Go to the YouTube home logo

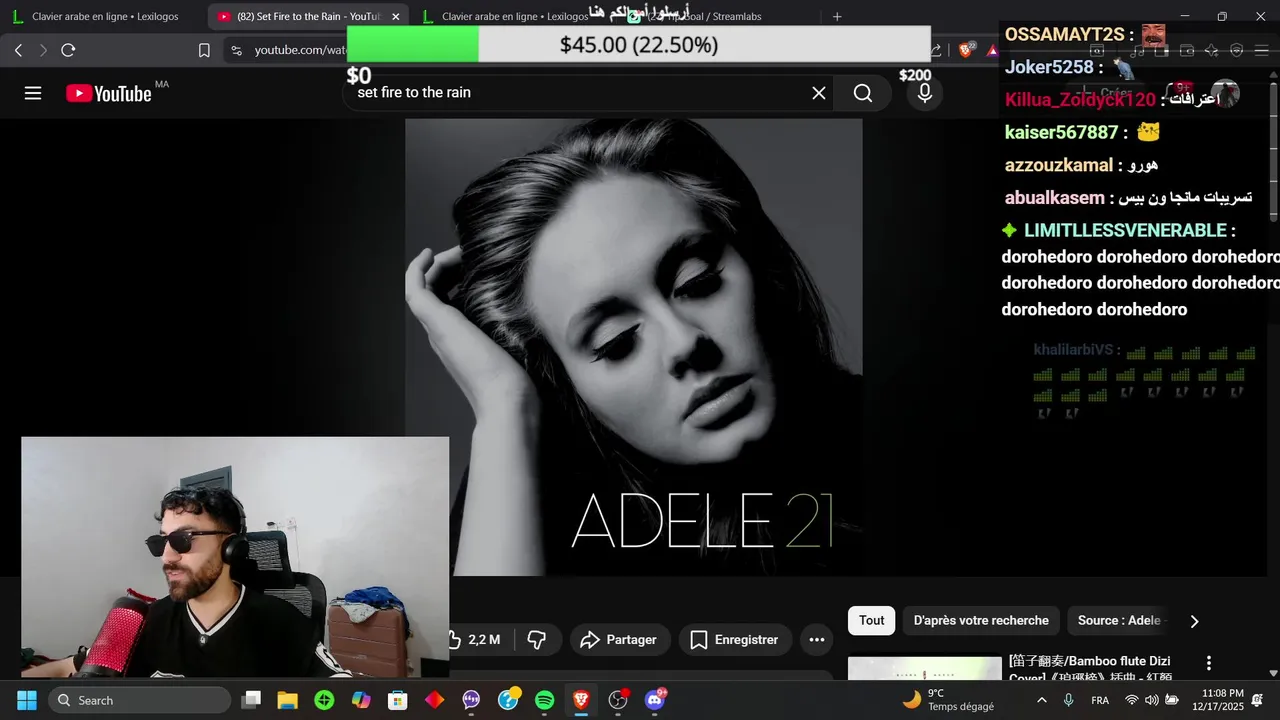coord(108,93)
